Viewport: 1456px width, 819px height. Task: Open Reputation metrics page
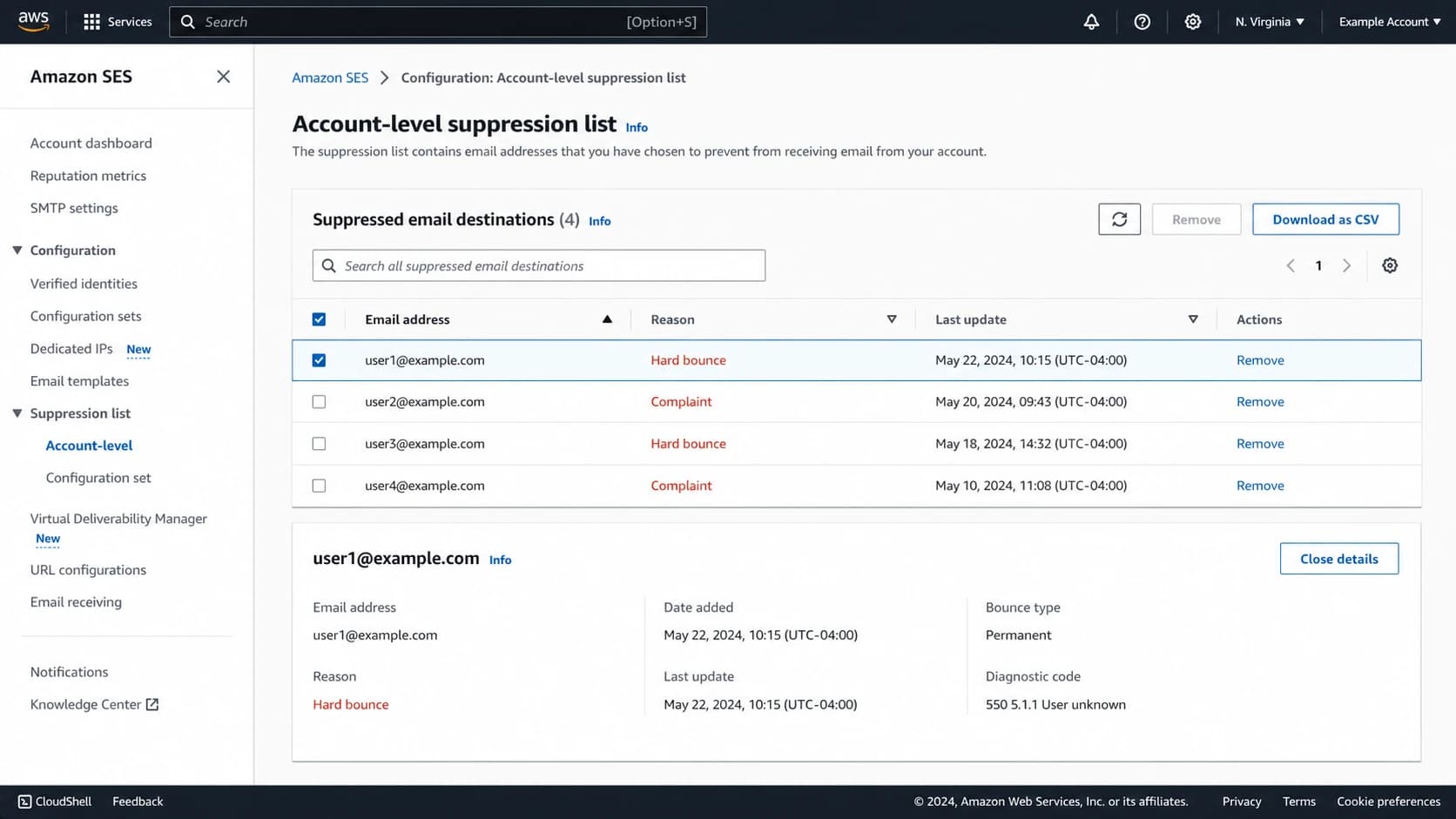88,176
